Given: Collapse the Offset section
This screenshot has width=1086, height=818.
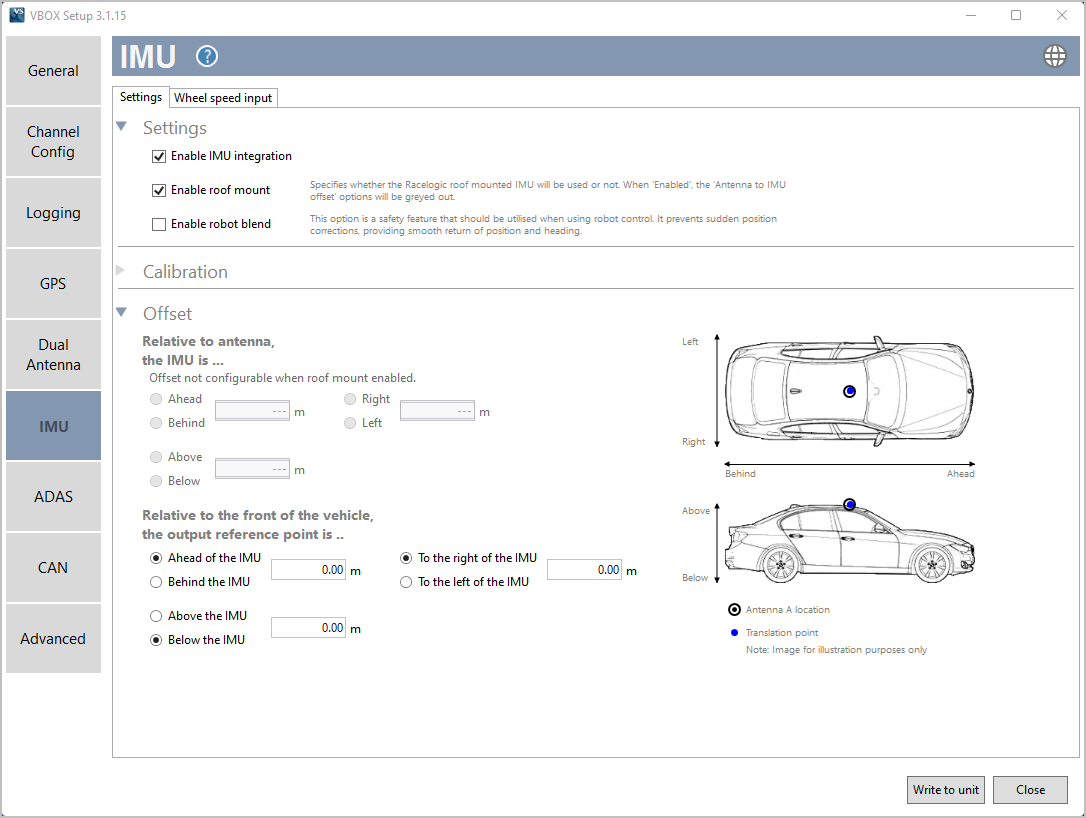Looking at the screenshot, I should click(122, 312).
